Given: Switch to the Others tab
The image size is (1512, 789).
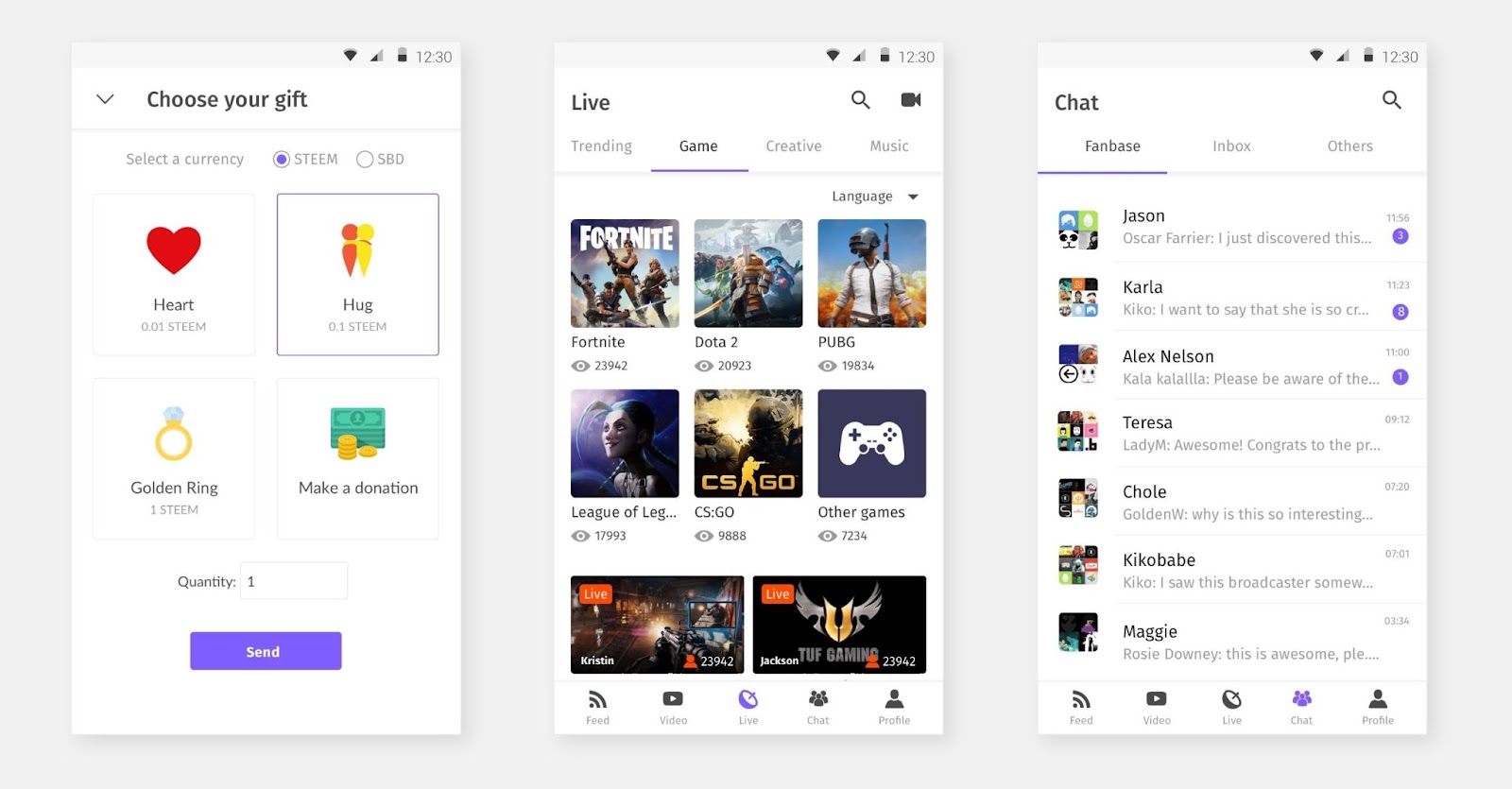Looking at the screenshot, I should pyautogui.click(x=1349, y=146).
